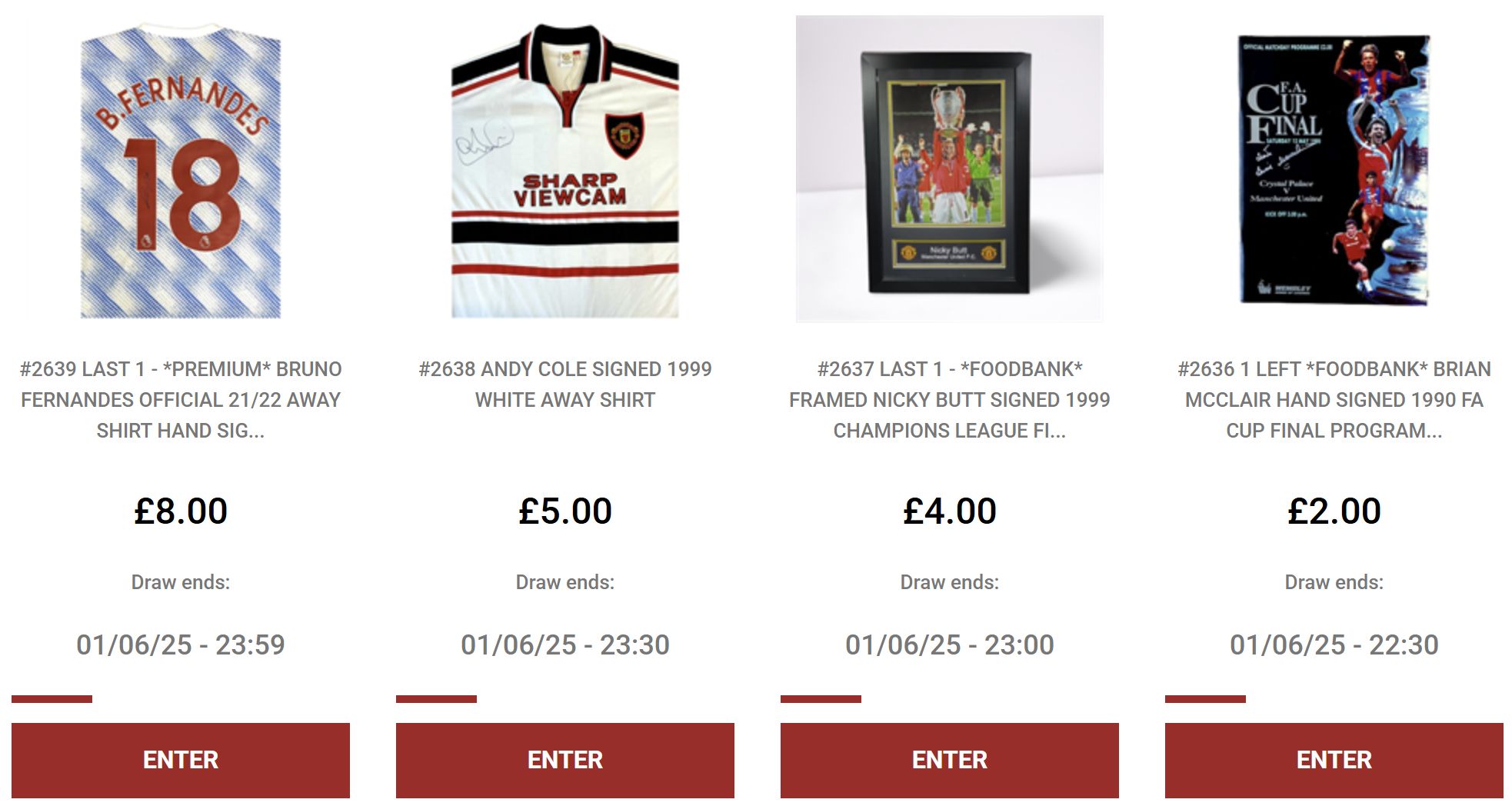Open the framed Nicky Butt photo image

pyautogui.click(x=950, y=168)
